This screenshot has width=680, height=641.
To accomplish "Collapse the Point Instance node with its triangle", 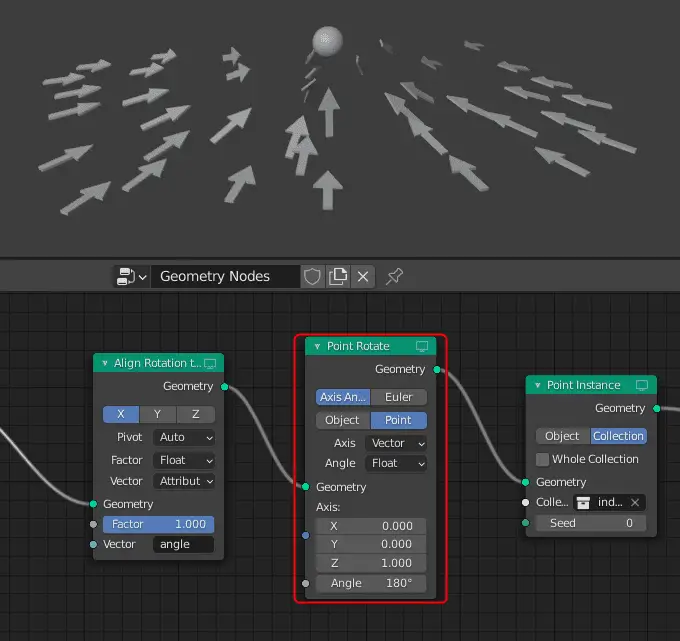I will pyautogui.click(x=538, y=385).
